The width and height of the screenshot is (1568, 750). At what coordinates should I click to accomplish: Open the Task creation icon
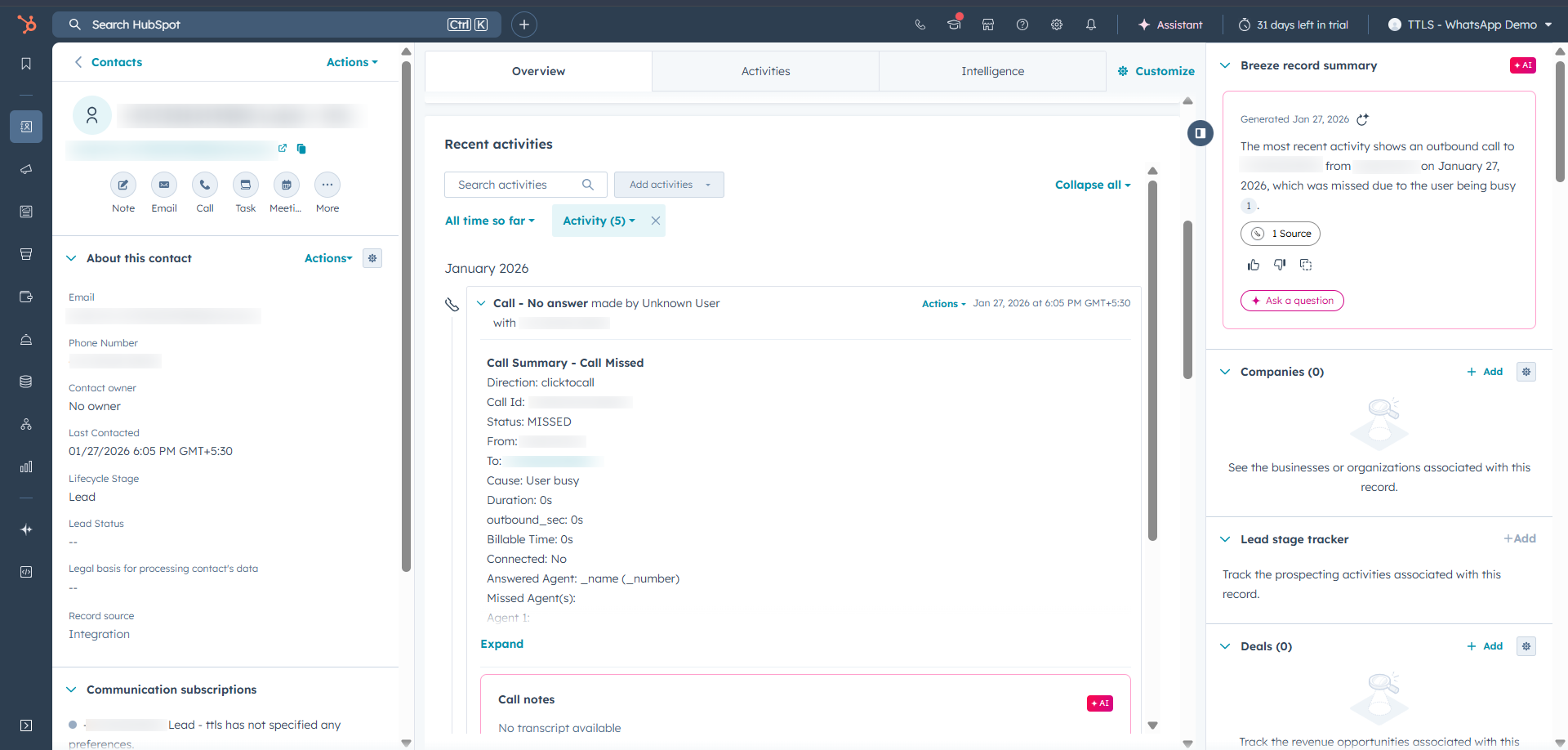[246, 185]
